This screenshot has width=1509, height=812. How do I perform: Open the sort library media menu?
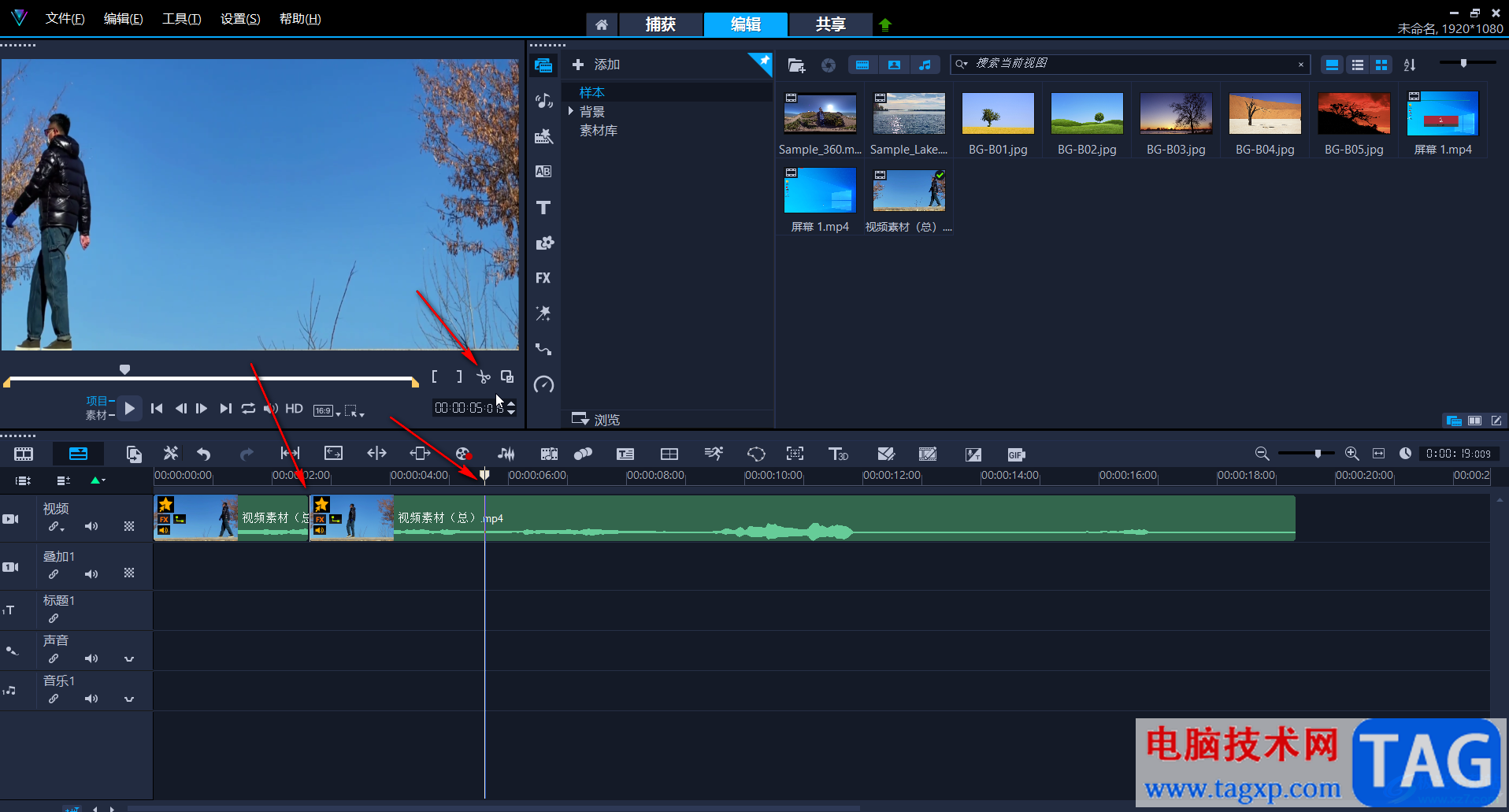(x=1410, y=65)
